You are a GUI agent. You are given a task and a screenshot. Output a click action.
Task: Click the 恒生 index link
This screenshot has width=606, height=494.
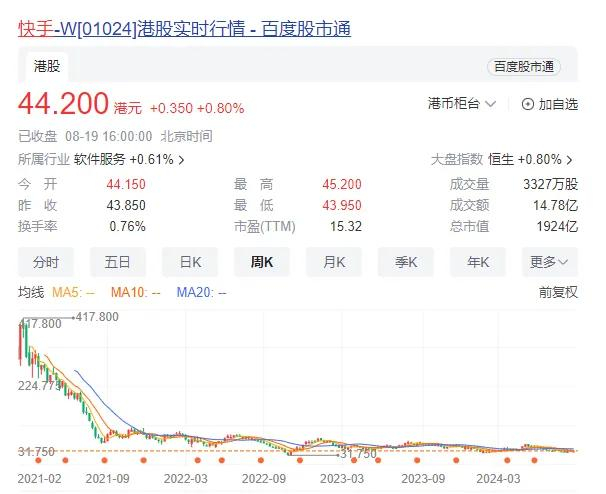tap(501, 159)
